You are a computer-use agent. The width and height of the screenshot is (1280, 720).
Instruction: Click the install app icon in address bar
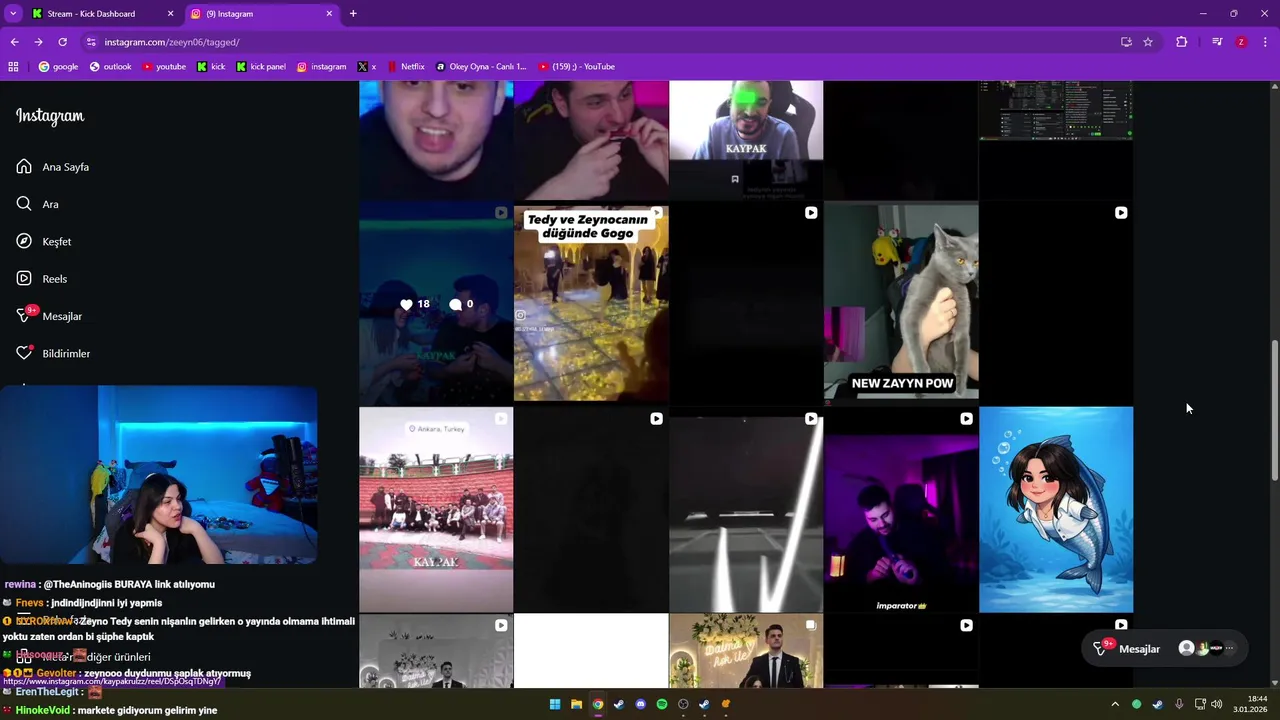point(1126,42)
